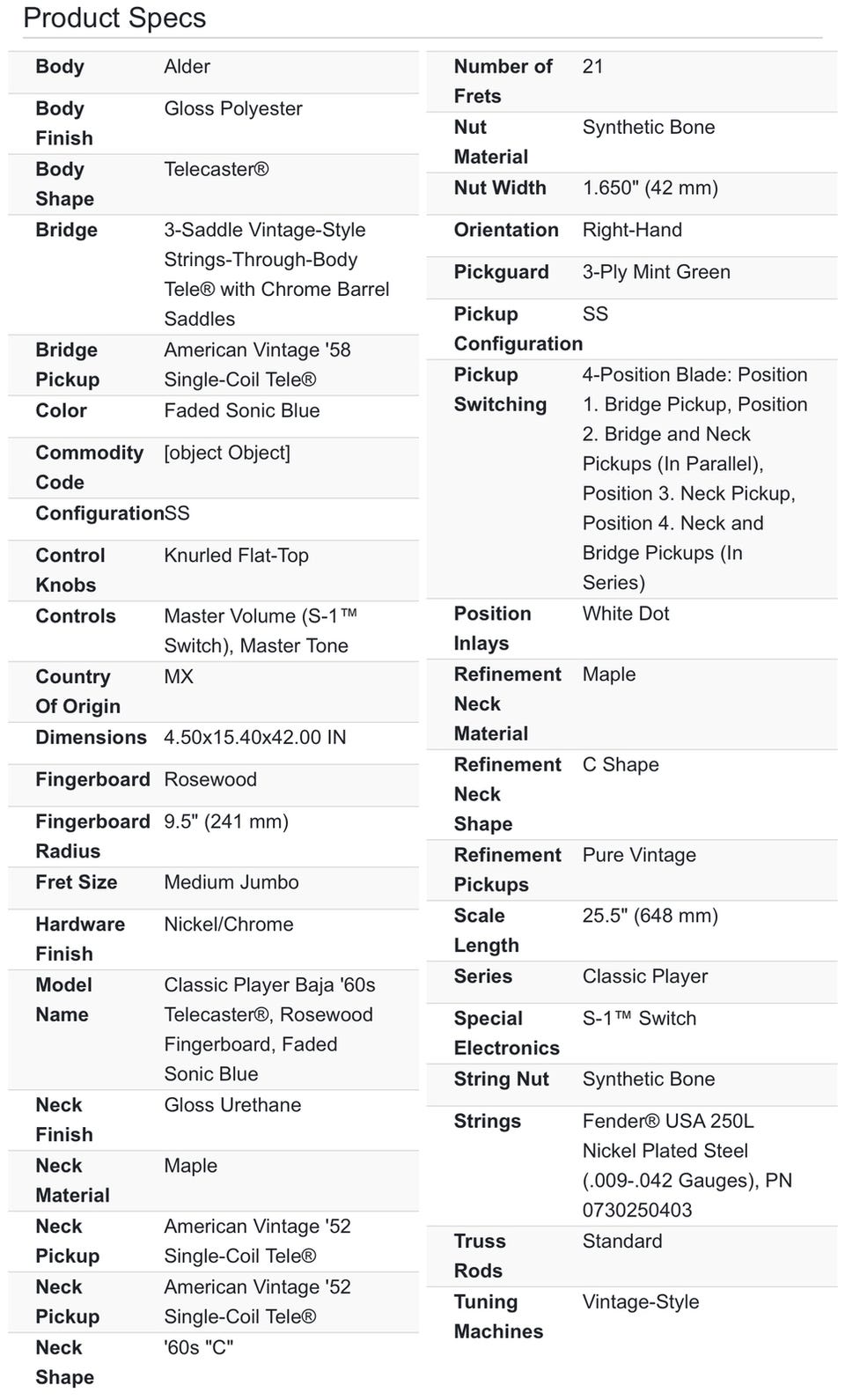The height and width of the screenshot is (1400, 845).
Task: Select the 4.50x15.40x42.00 IN dimensions value
Action: click(254, 738)
